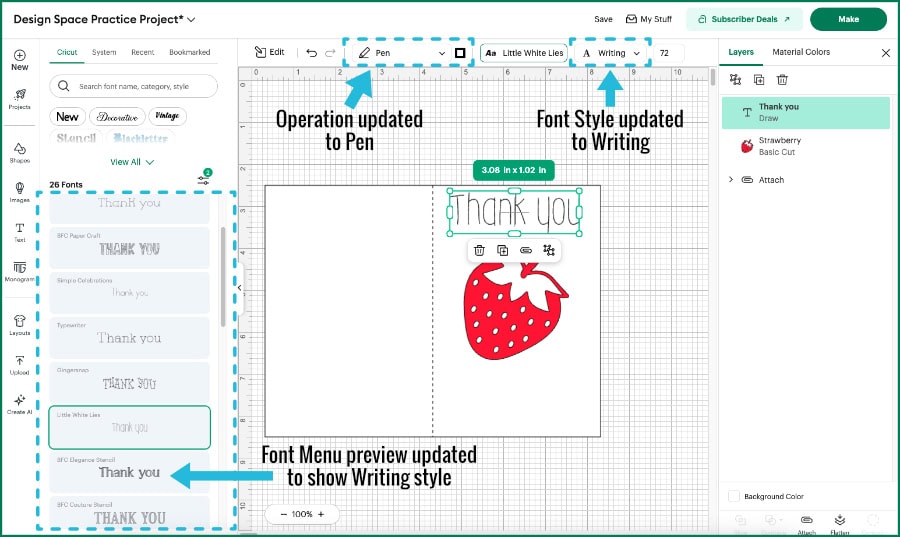Open the Layouts tool
Screen dimensions: 900x537
tap(20, 325)
